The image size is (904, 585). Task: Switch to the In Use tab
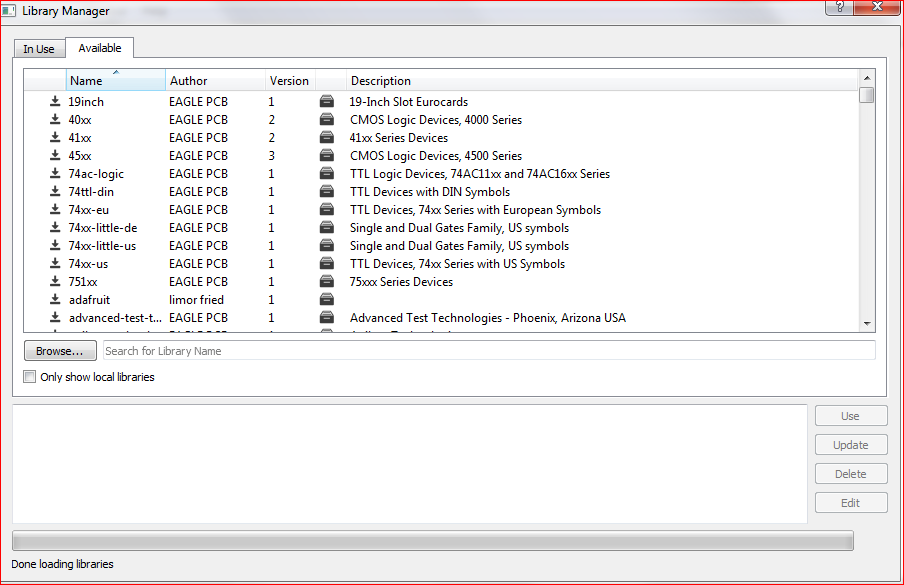pyautogui.click(x=39, y=49)
